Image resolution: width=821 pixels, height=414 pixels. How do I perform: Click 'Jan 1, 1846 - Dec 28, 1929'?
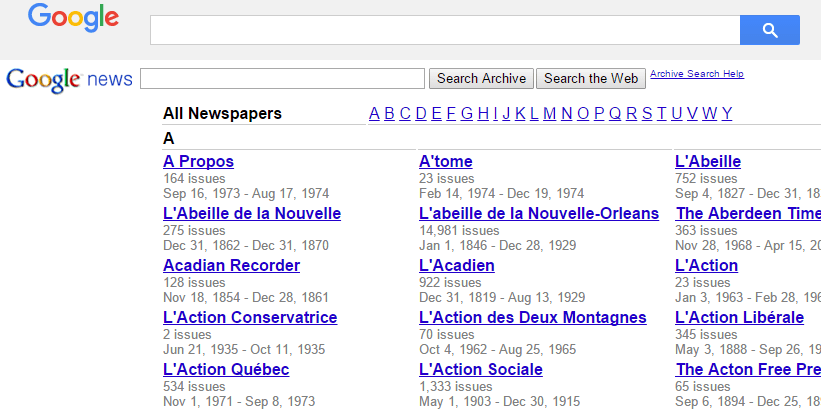point(497,245)
